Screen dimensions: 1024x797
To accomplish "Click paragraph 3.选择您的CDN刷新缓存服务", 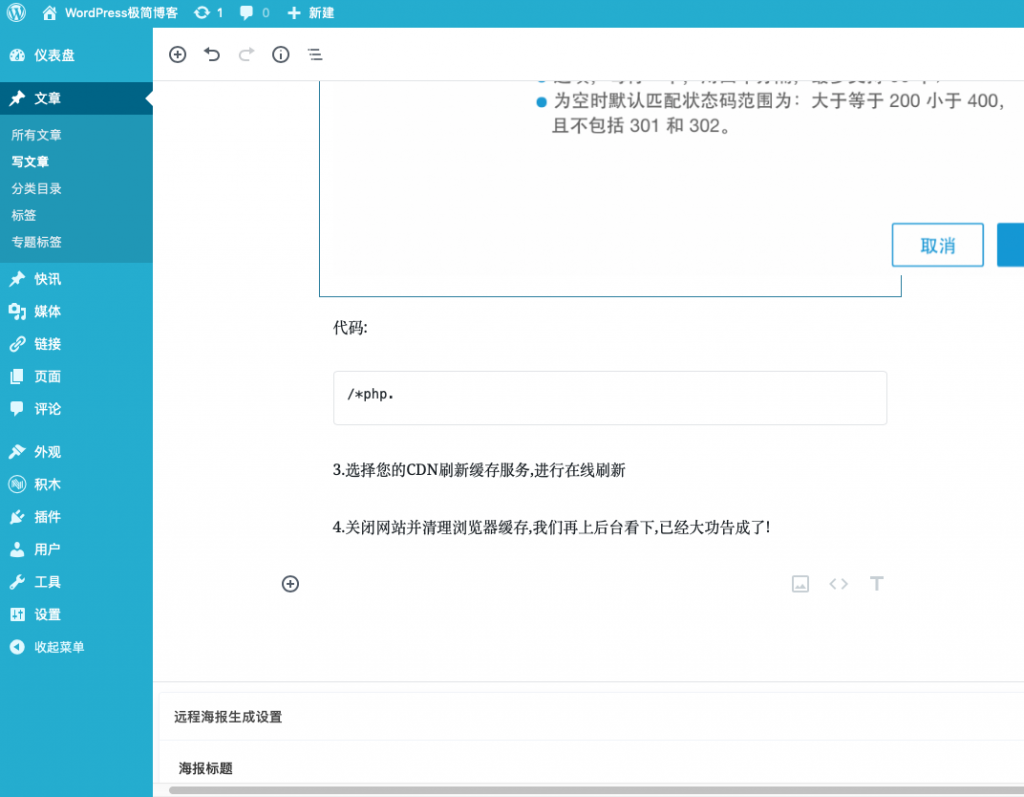I will 479,470.
